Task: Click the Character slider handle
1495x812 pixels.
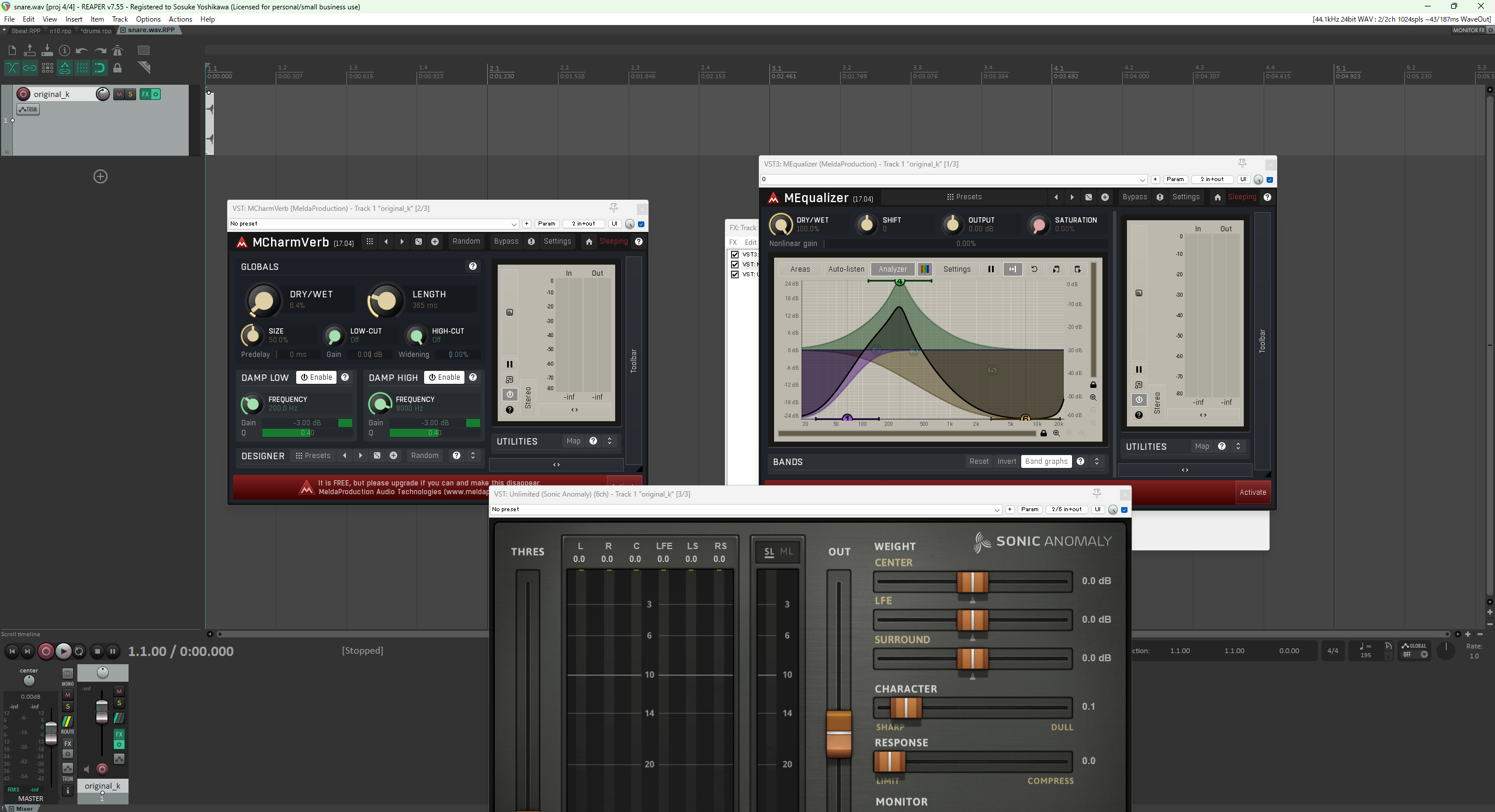Action: [906, 707]
